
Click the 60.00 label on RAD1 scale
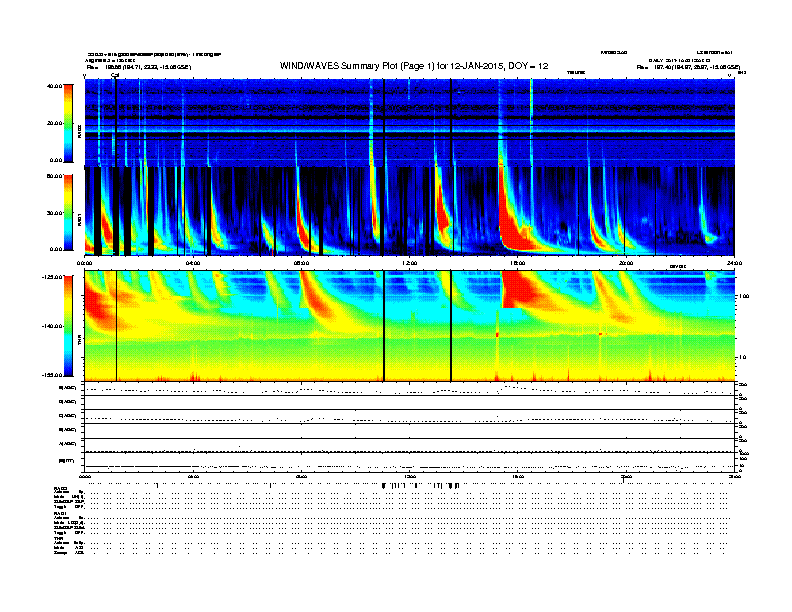point(54,176)
